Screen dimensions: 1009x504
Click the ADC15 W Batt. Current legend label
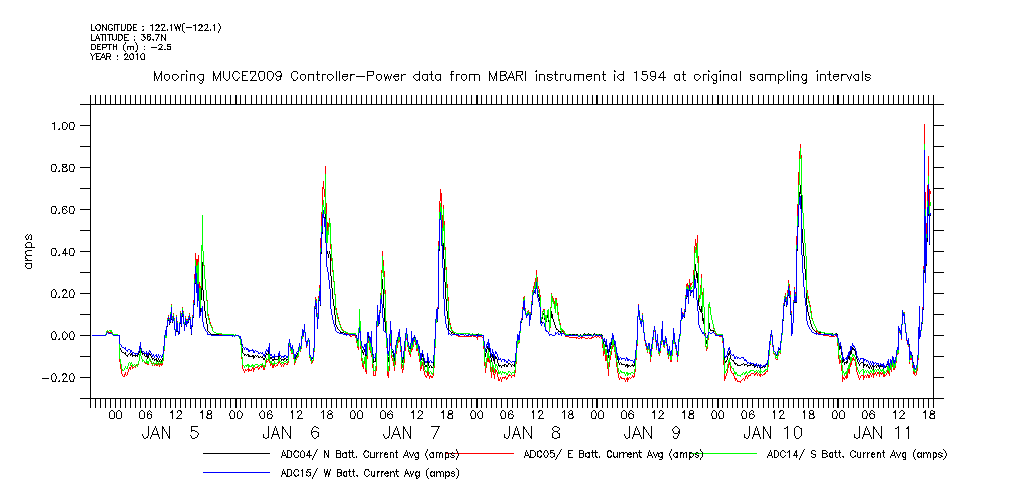(369, 473)
